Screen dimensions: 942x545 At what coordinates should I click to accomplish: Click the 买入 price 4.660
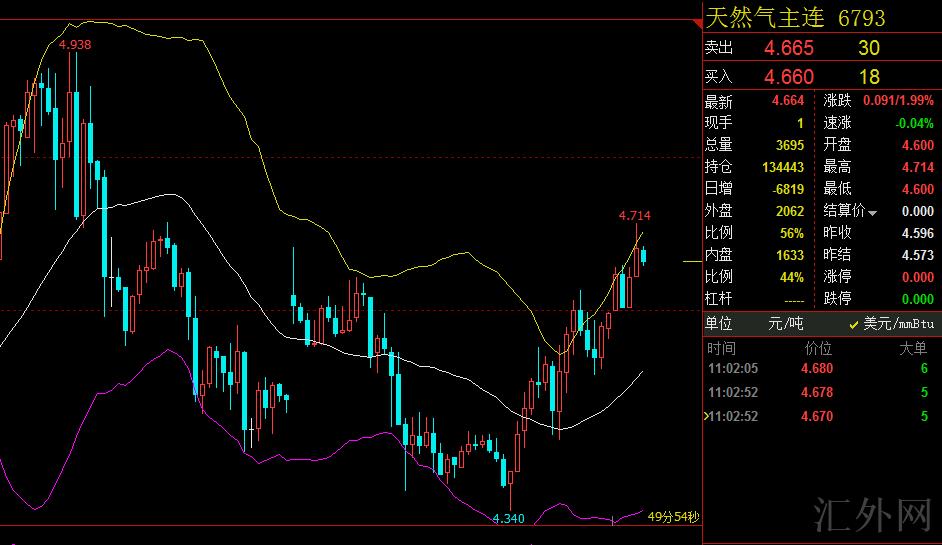[789, 77]
